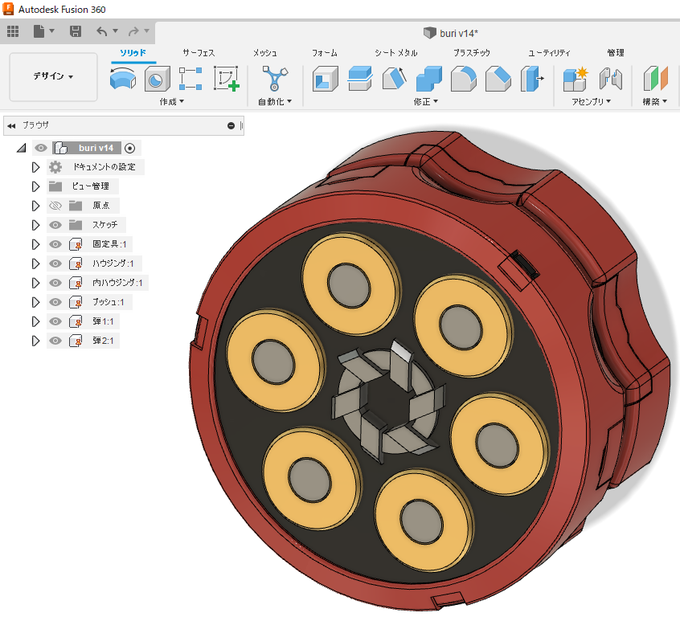
Task: Switch to the 管理 tab
Action: 615,53
